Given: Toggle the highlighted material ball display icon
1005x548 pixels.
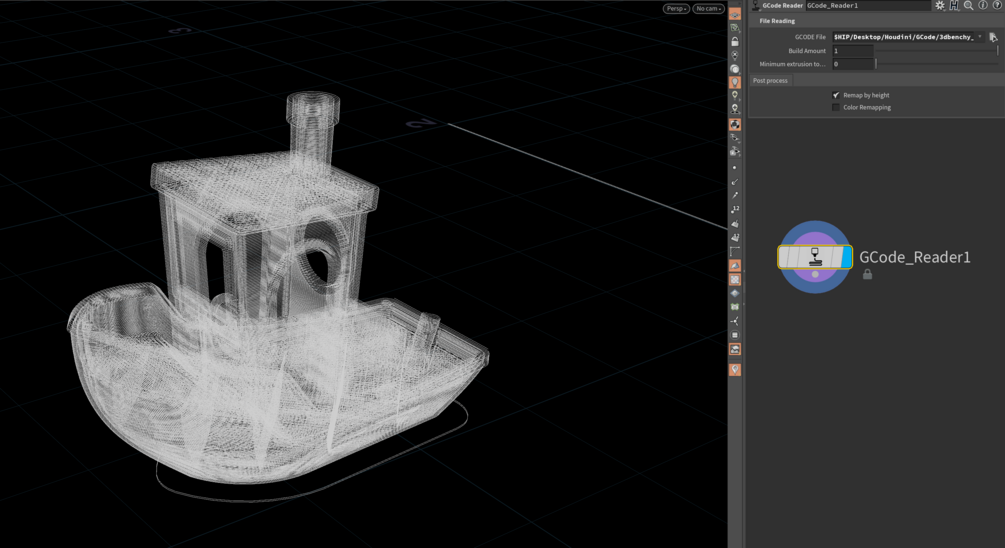Looking at the screenshot, I should 735,124.
